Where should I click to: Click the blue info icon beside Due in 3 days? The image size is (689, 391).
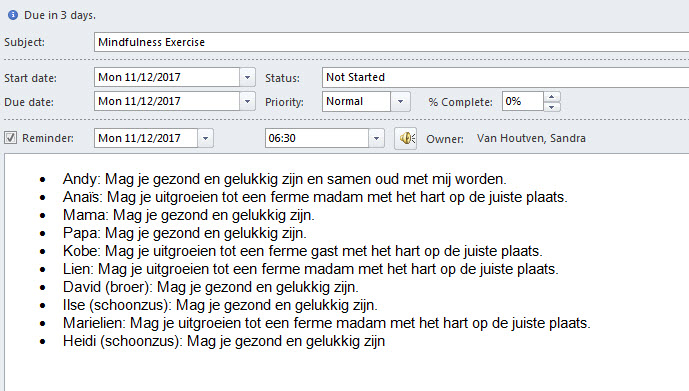click(13, 15)
